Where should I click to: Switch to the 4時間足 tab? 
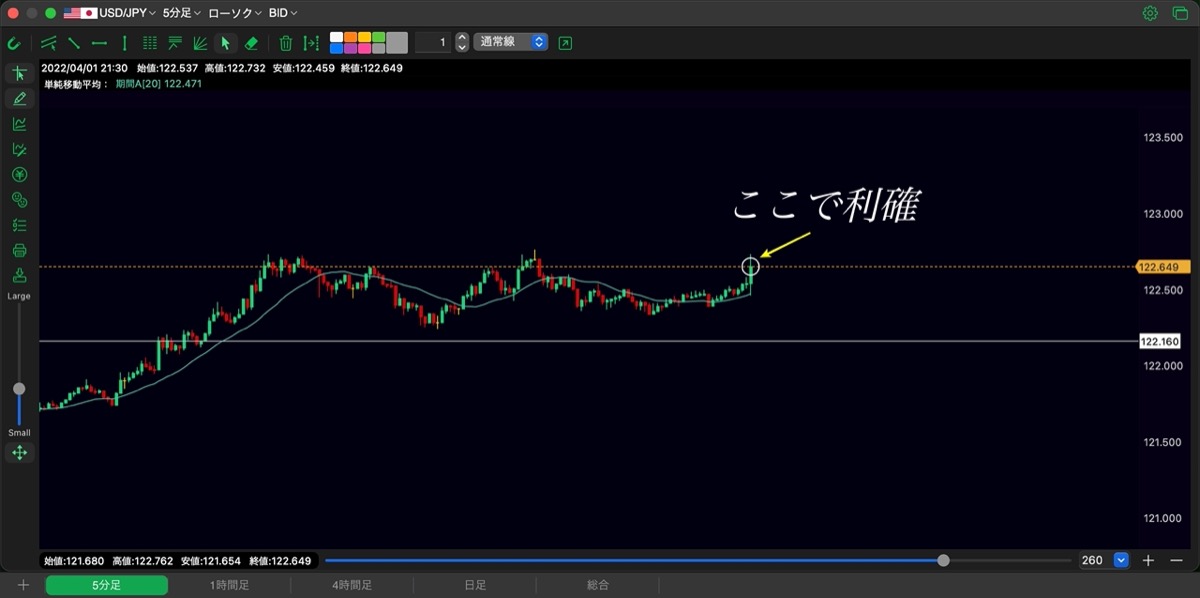352,585
